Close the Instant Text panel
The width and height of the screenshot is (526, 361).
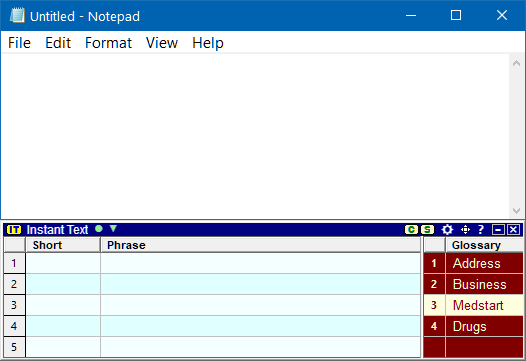point(514,230)
